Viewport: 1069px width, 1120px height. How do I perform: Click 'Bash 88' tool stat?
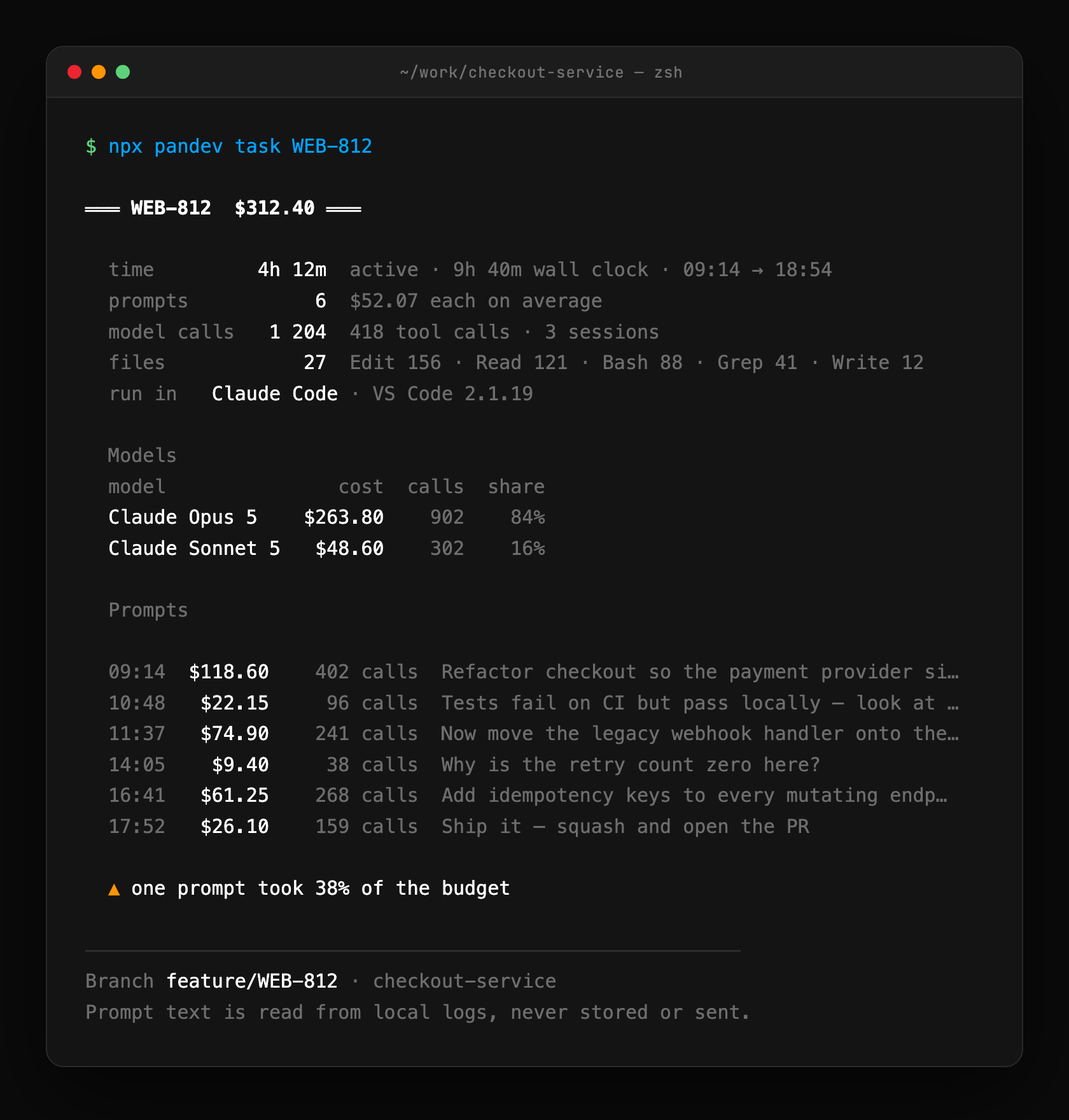click(642, 363)
